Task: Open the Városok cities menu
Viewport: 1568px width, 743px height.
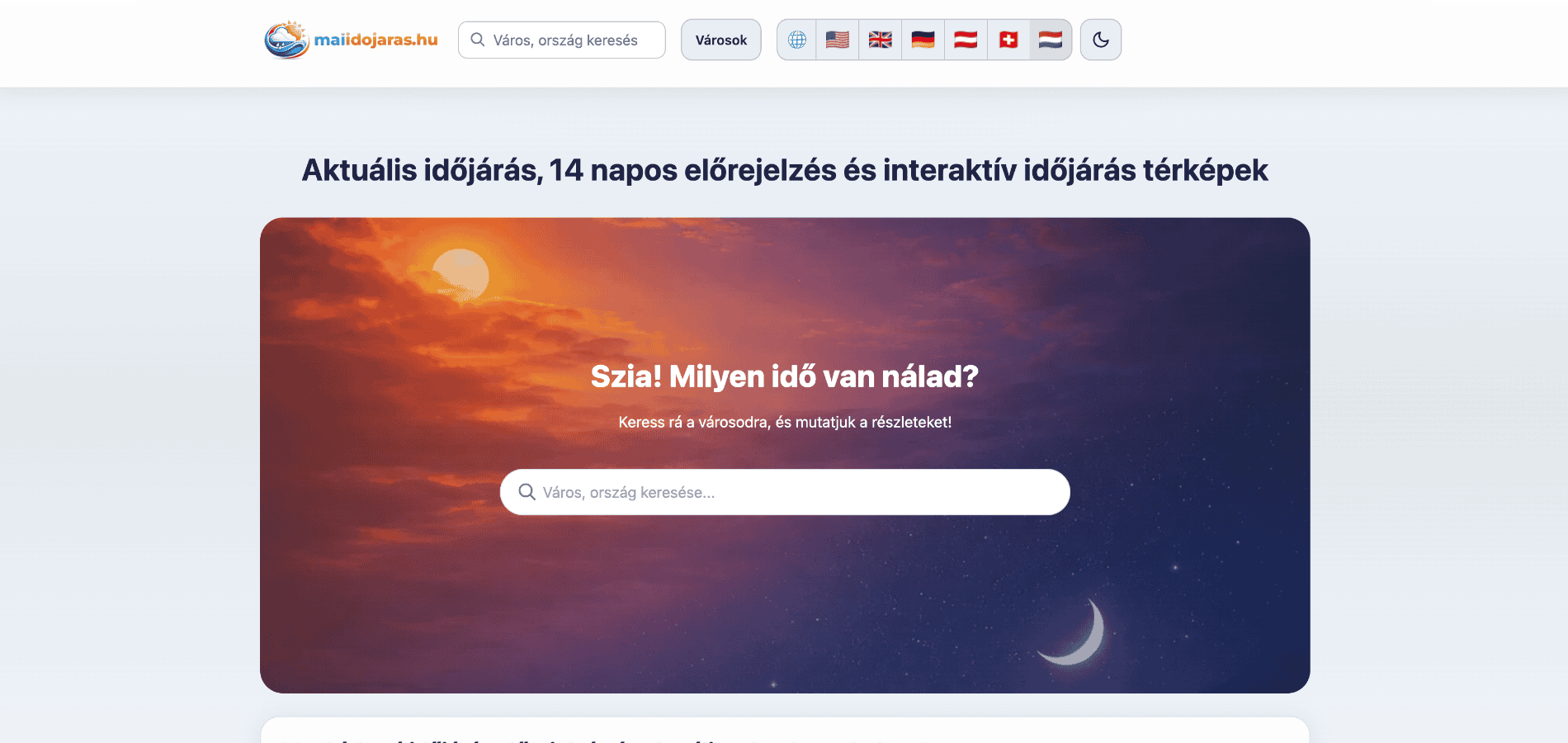Action: 721,40
